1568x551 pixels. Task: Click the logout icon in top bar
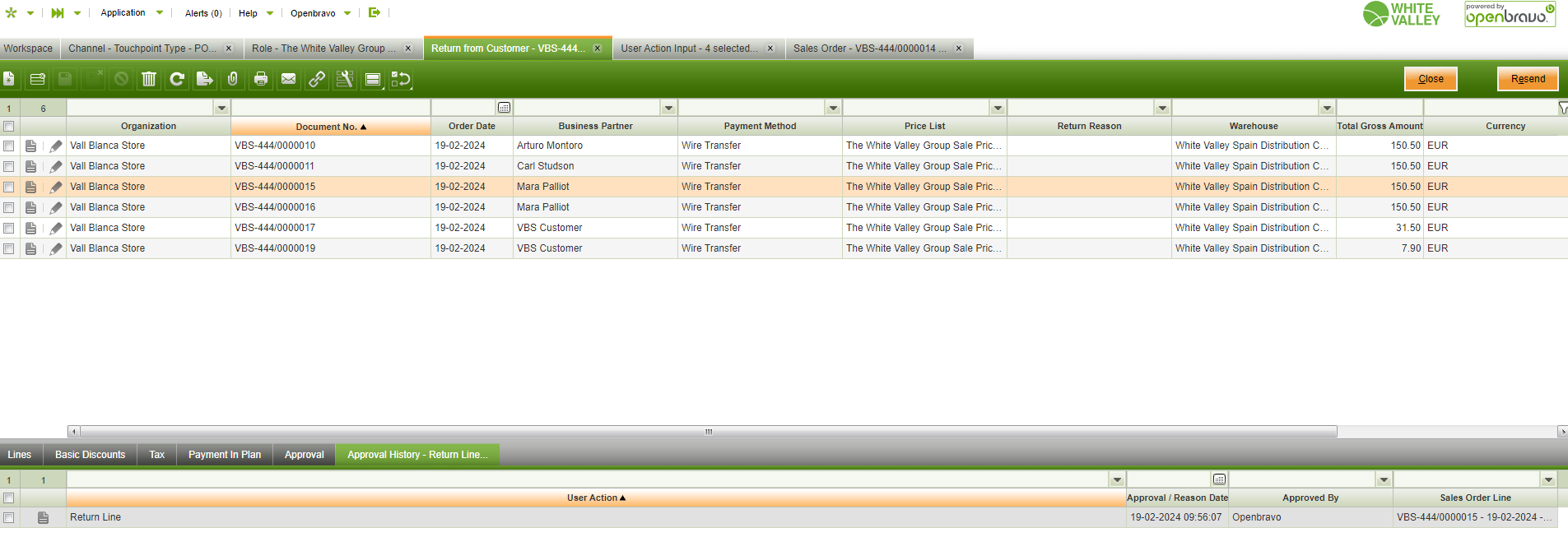(375, 12)
